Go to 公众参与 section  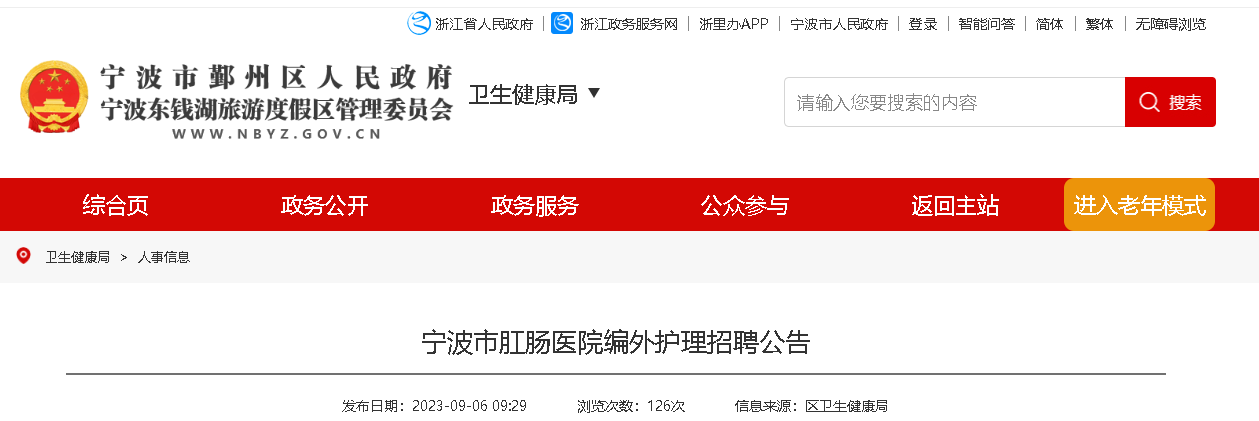(x=745, y=206)
